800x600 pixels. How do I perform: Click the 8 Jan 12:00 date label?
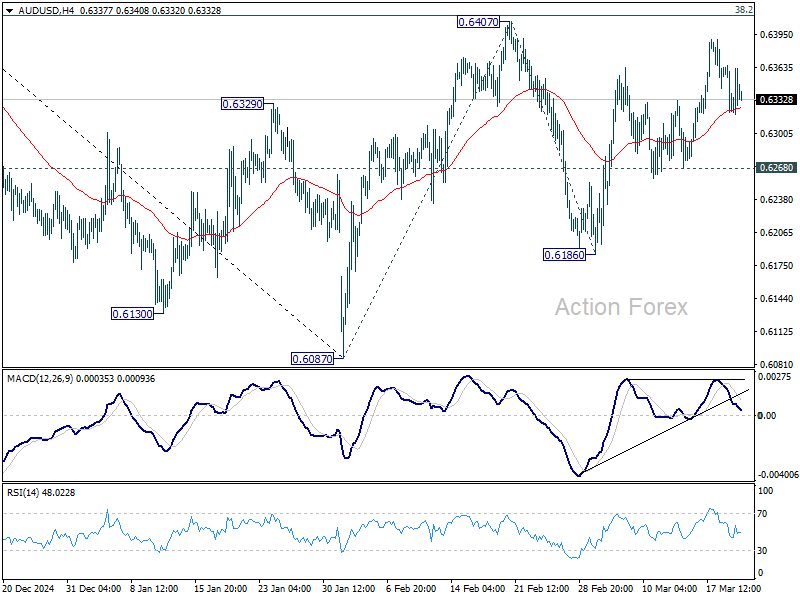coord(154,588)
